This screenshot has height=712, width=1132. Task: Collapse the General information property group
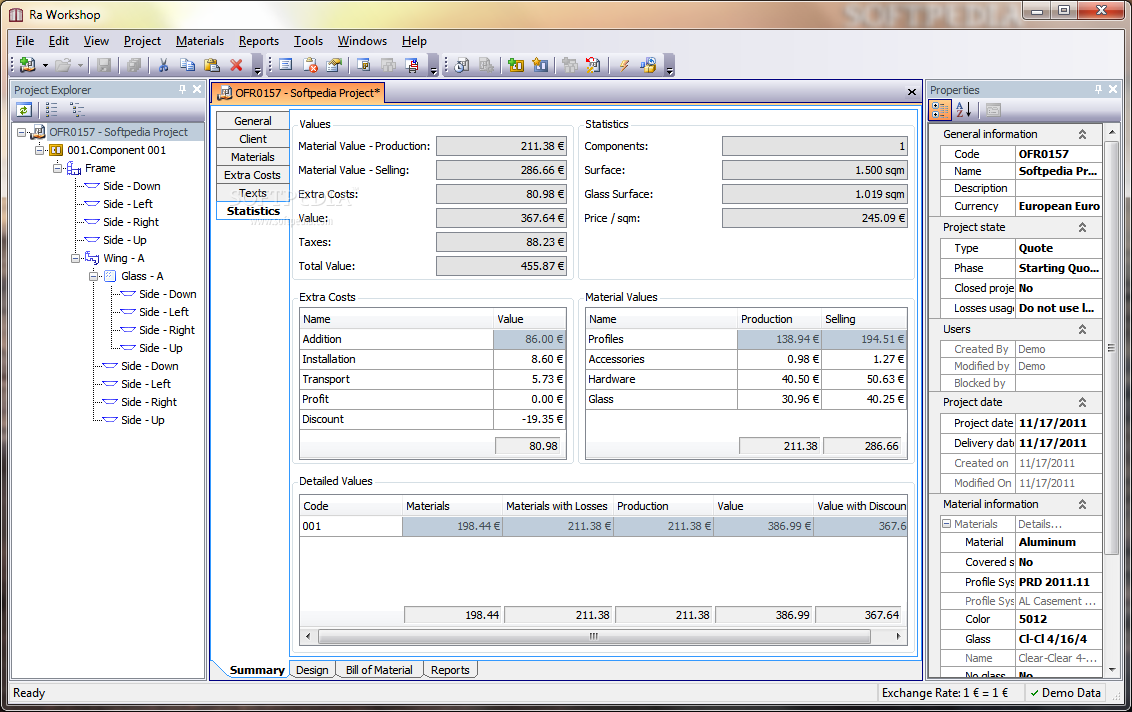tap(1082, 134)
